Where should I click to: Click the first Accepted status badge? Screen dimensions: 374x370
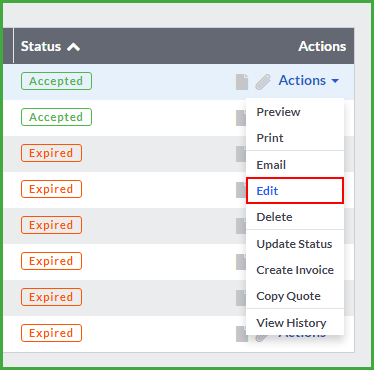click(x=56, y=81)
